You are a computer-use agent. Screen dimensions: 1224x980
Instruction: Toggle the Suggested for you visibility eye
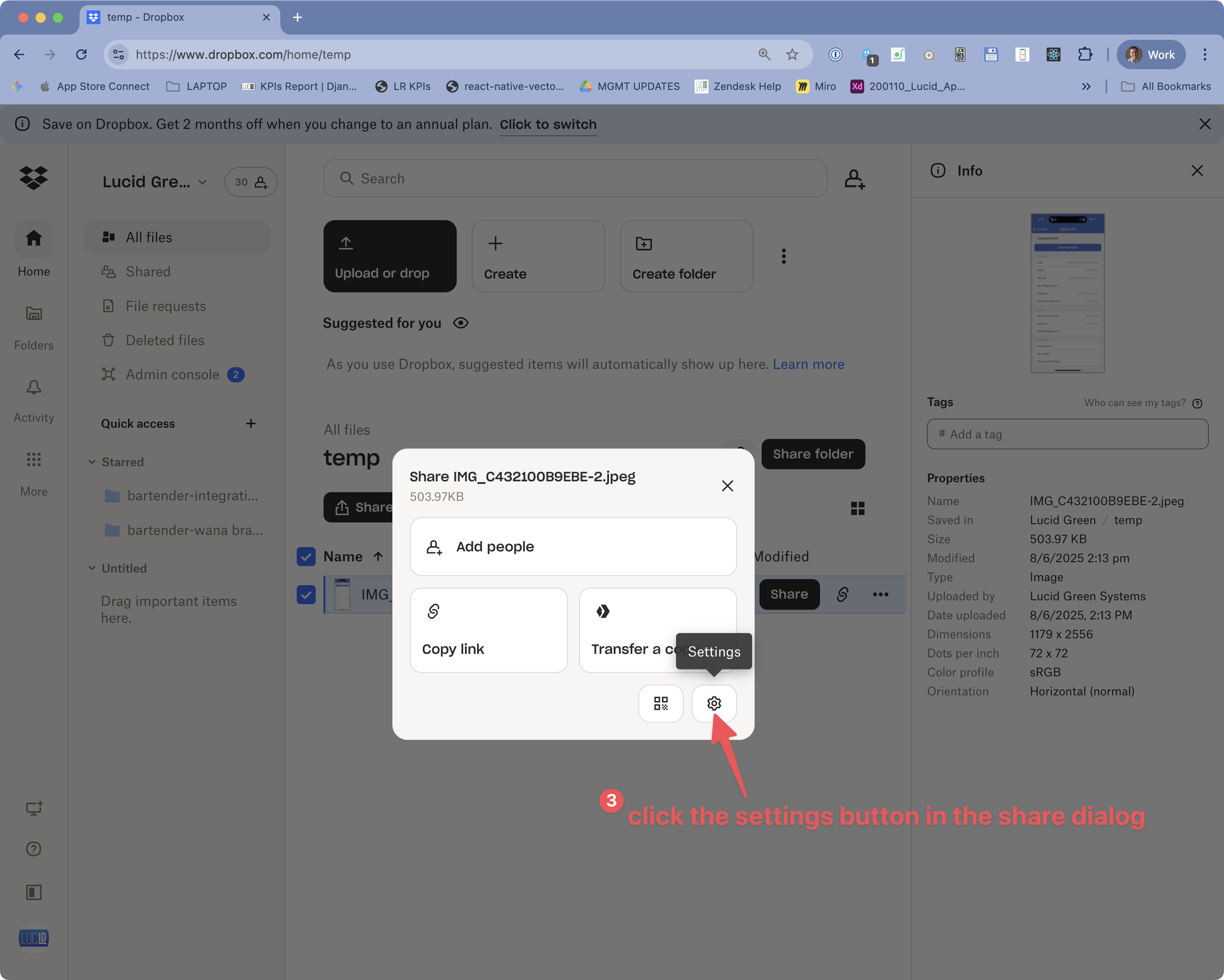click(x=461, y=323)
